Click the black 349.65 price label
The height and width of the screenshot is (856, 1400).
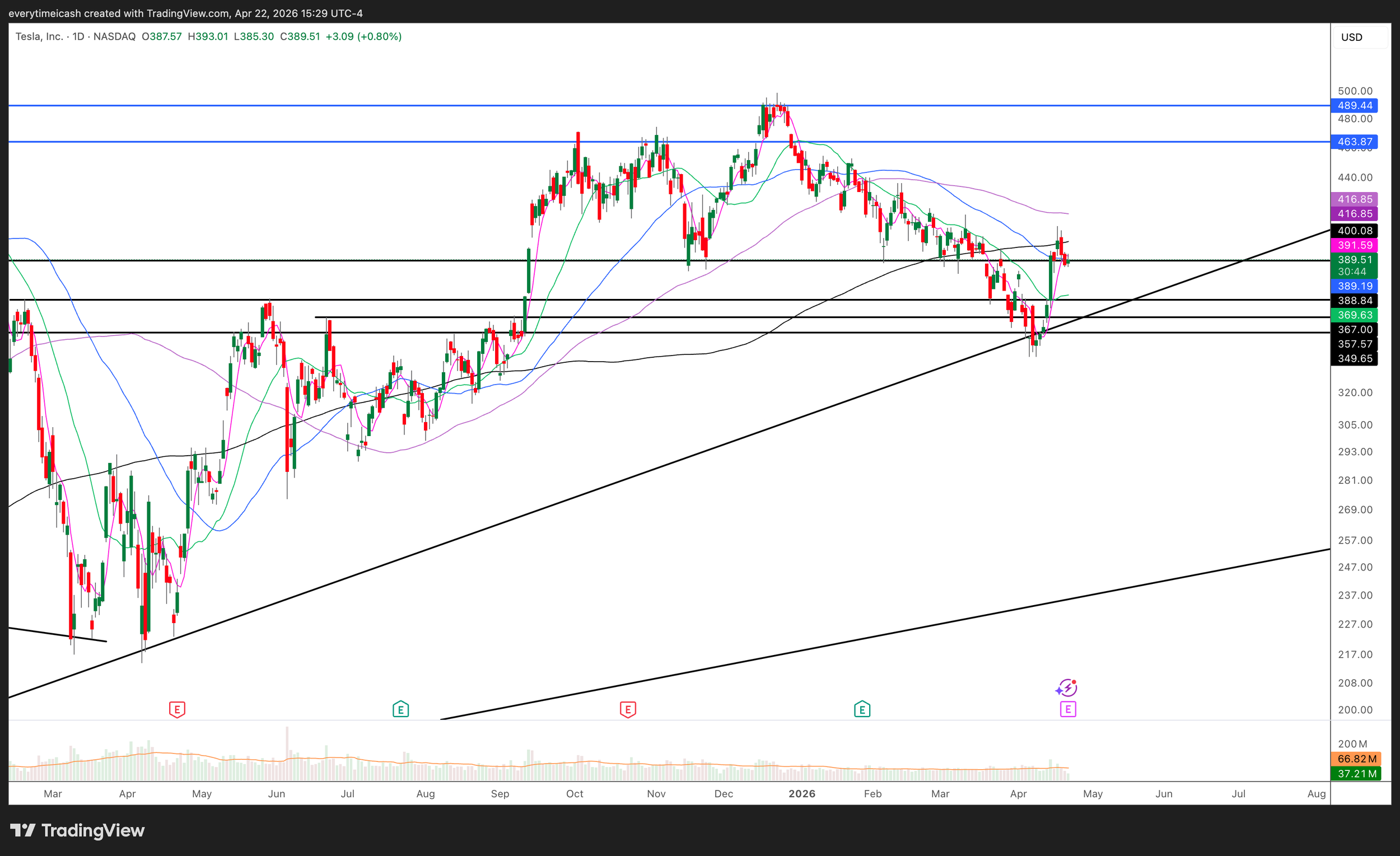[1354, 358]
